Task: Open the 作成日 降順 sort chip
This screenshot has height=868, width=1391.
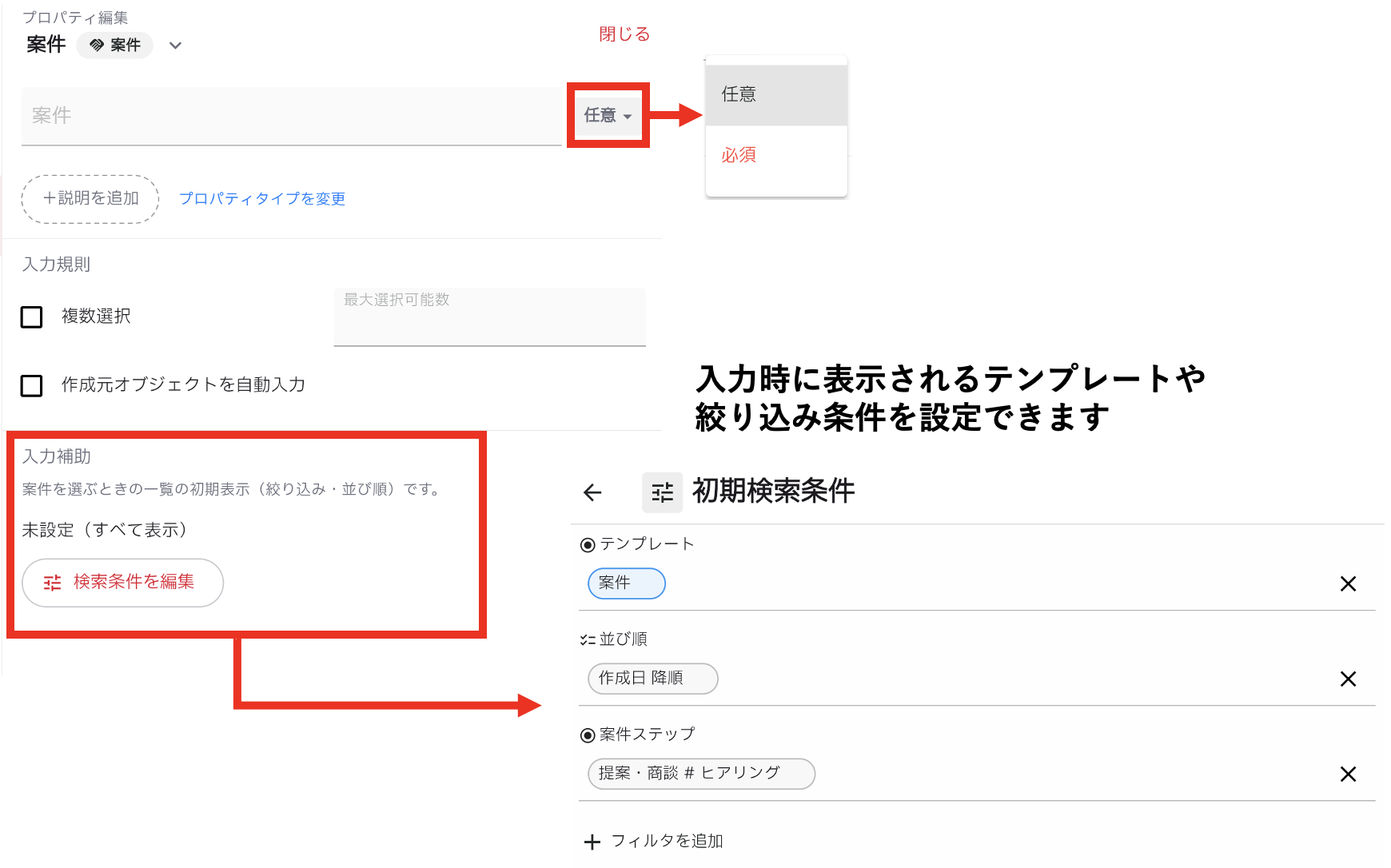Action: click(653, 679)
